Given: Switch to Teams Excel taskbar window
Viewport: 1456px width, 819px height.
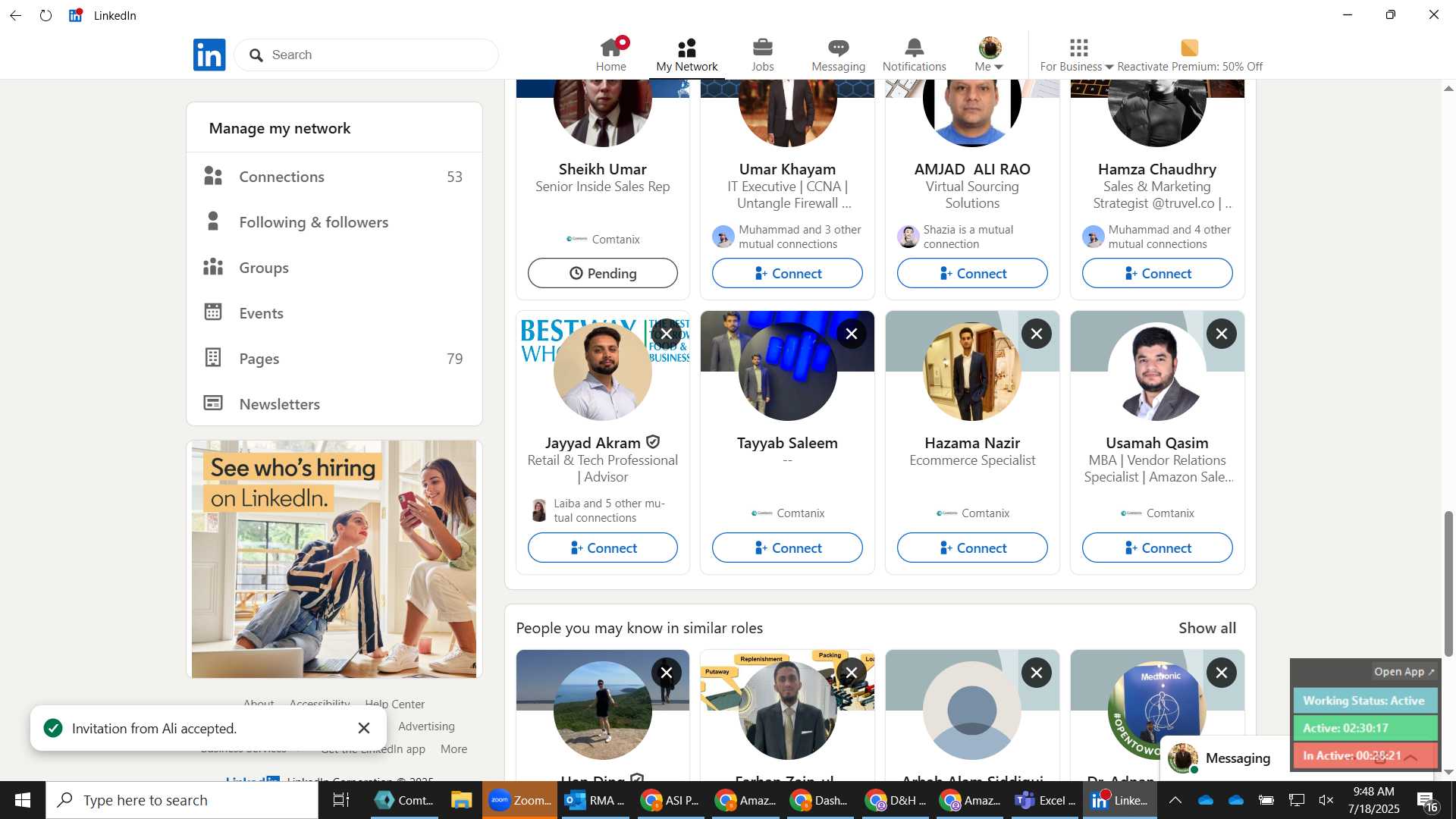Looking at the screenshot, I should tap(1046, 800).
